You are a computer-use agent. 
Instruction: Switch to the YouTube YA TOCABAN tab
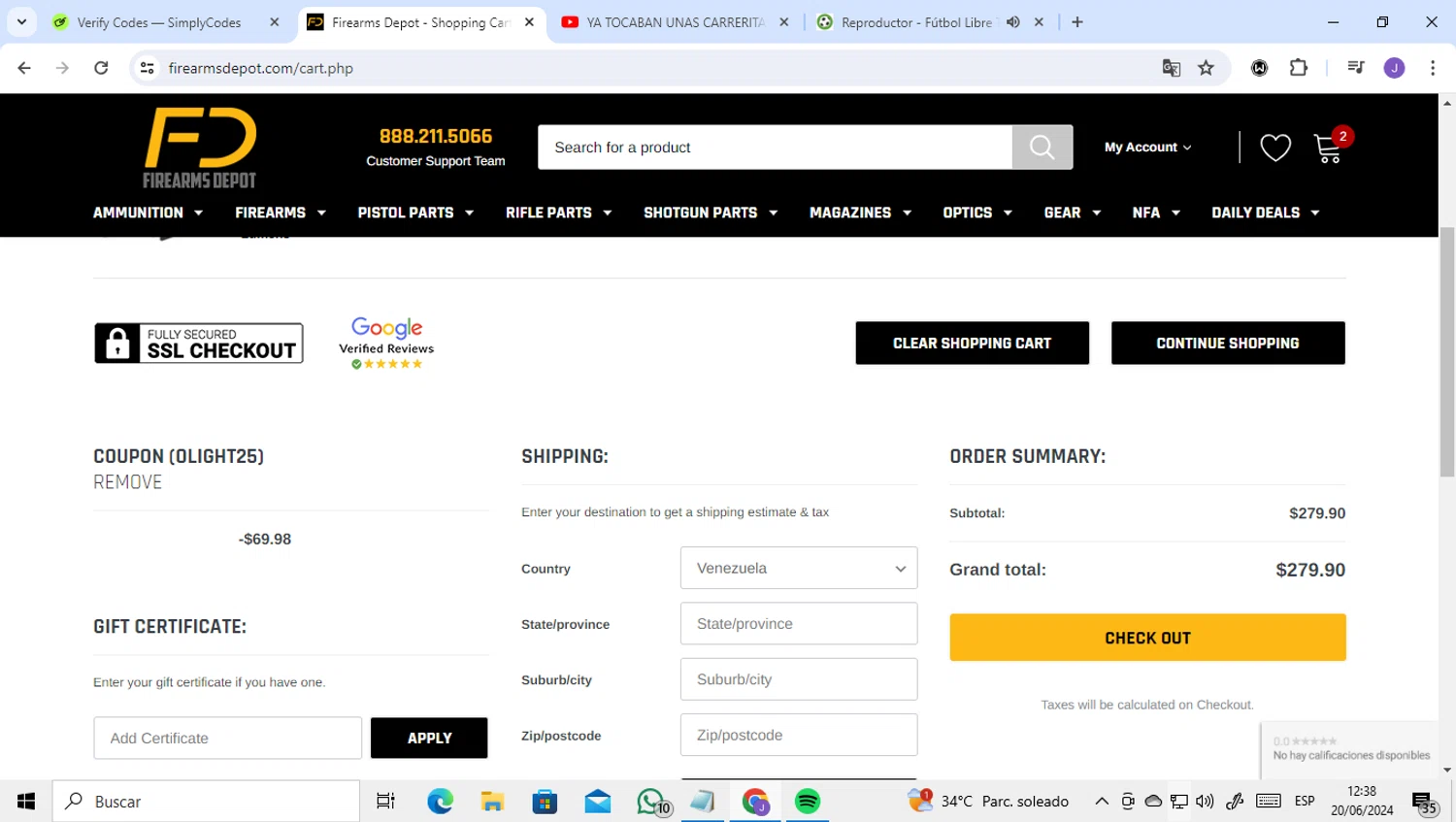(x=677, y=22)
